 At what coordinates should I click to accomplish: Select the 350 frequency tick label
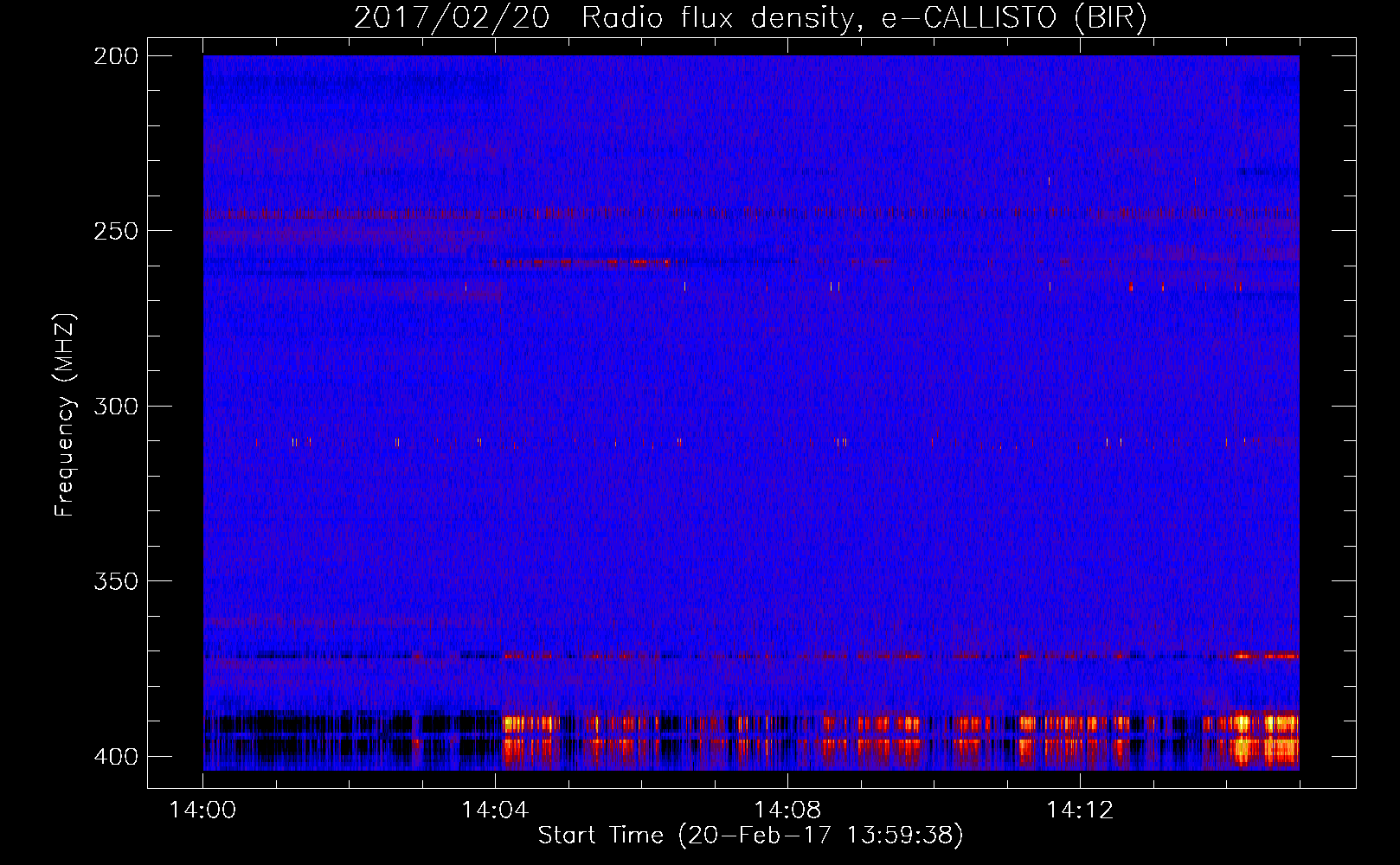pos(116,581)
